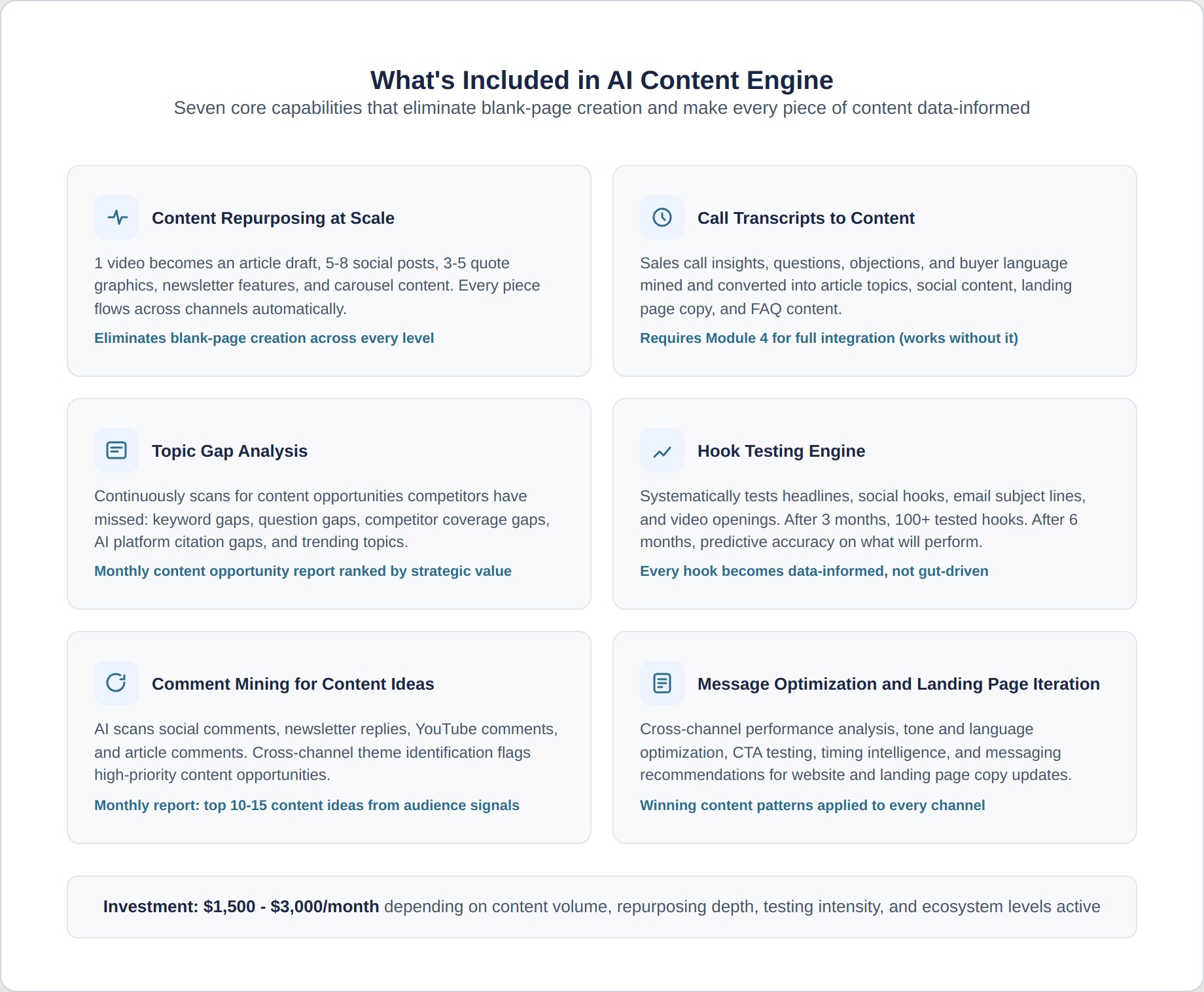
Task: Click "Winning content patterns applied to every channel"
Action: click(x=812, y=806)
